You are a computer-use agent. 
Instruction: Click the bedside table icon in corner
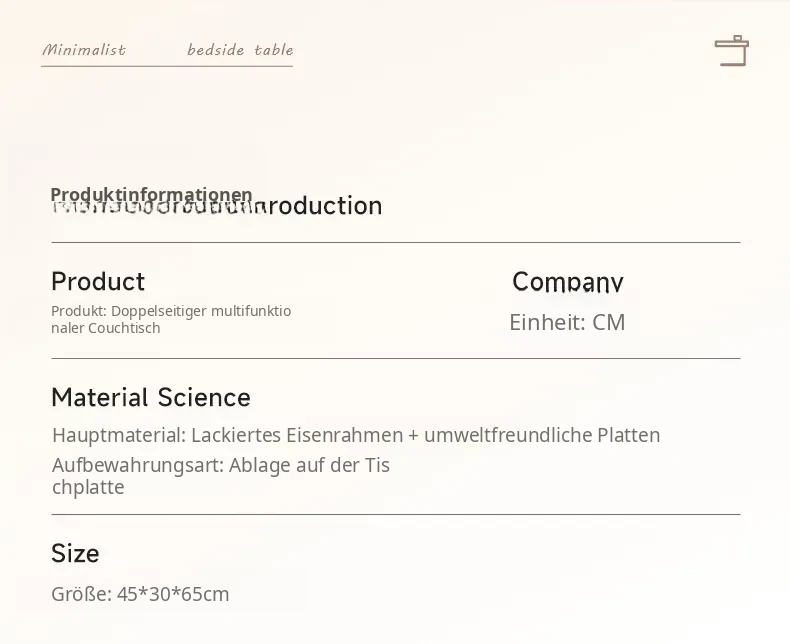coord(732,50)
